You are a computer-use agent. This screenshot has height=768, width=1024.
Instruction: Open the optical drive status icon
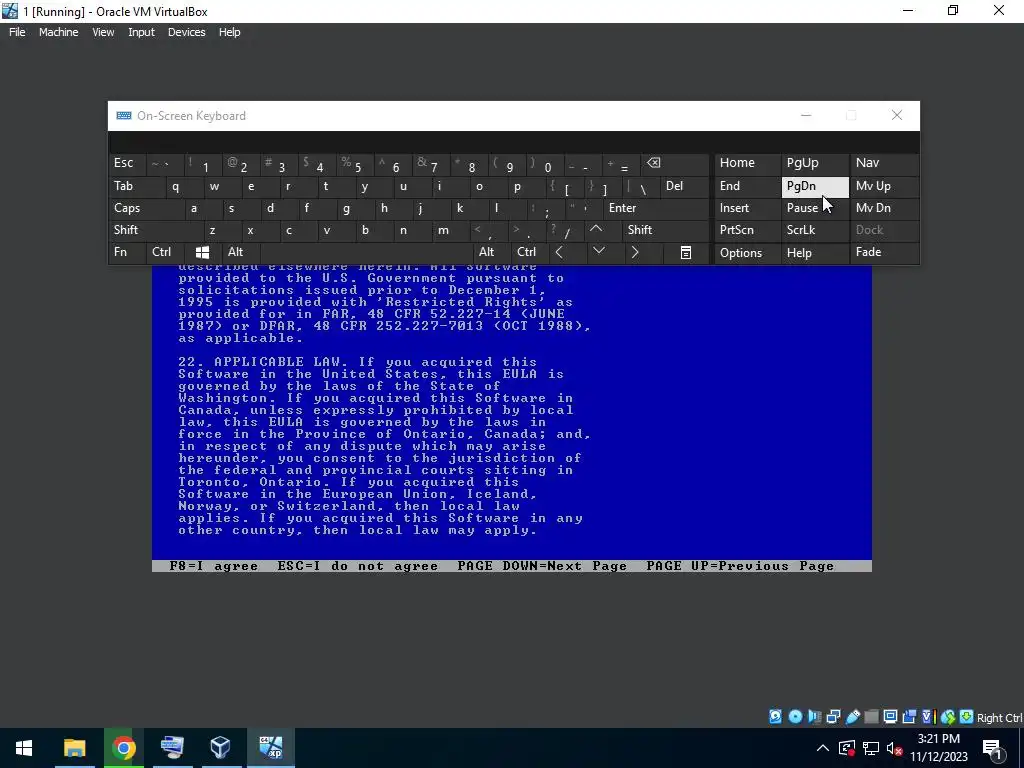[x=795, y=716]
